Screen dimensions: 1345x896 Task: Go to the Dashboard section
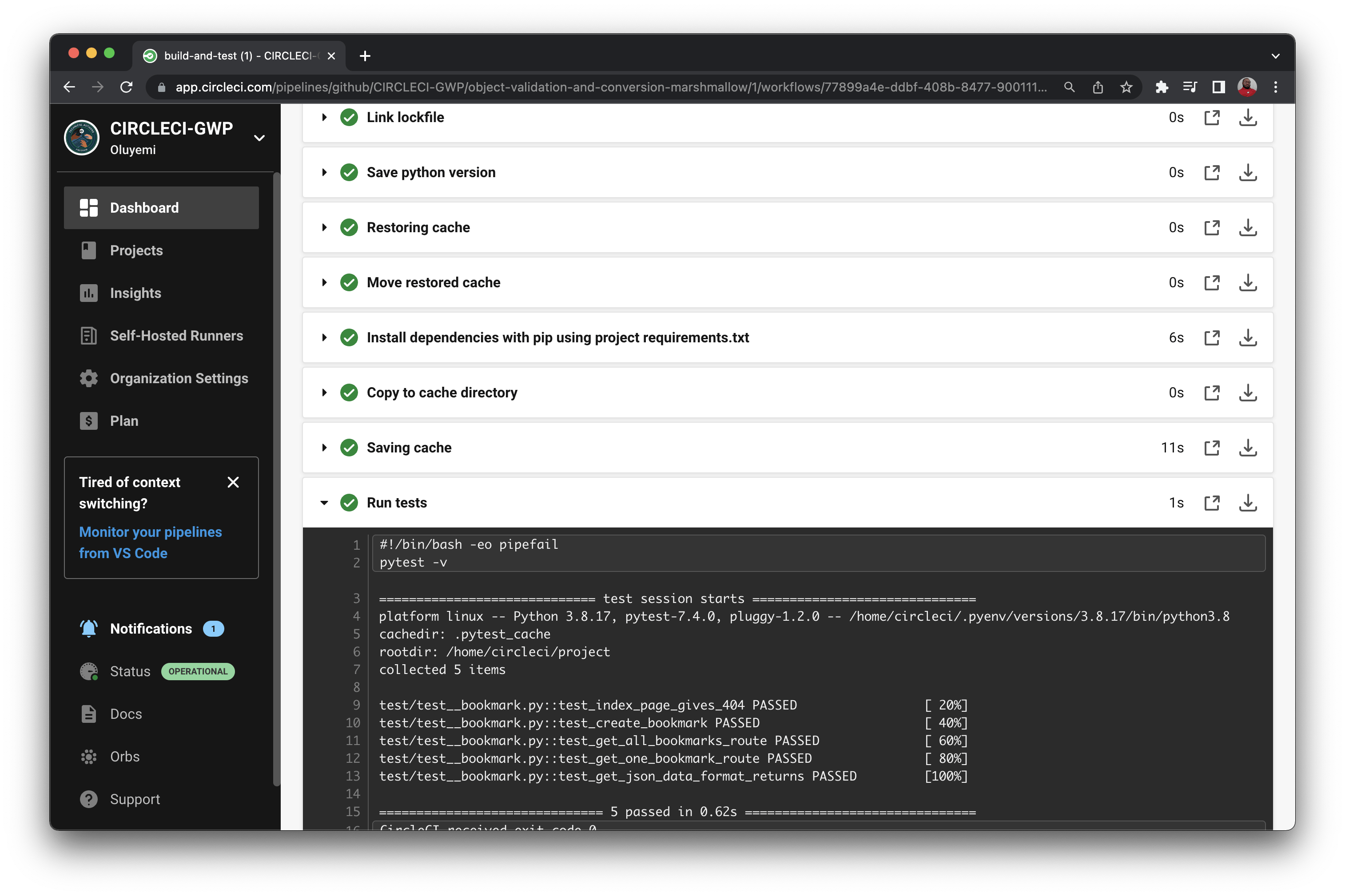(143, 207)
